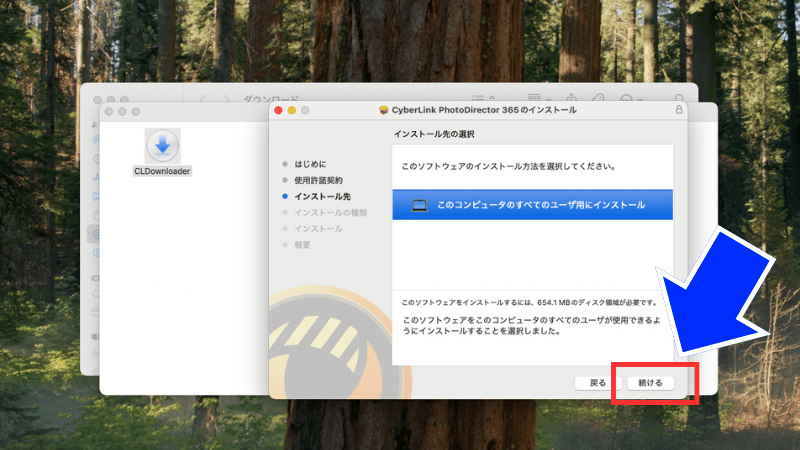Image resolution: width=800 pixels, height=450 pixels.
Task: Click the 続ける button in installer
Action: coord(650,383)
